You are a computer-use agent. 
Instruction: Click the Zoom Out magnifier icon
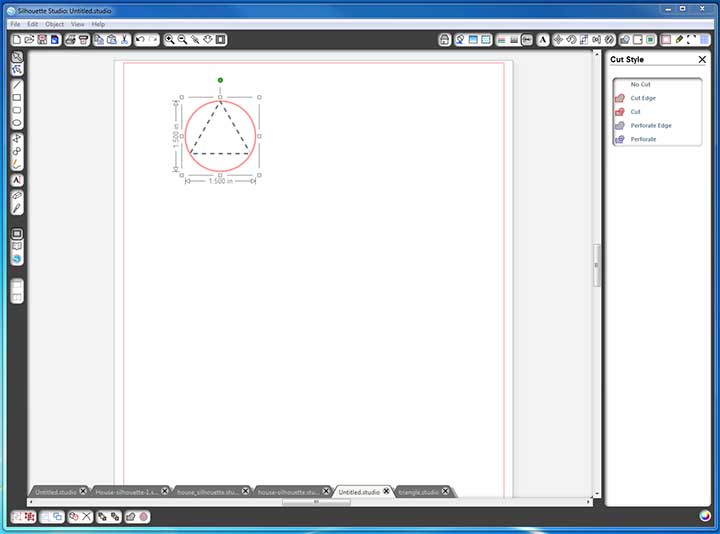pos(182,40)
